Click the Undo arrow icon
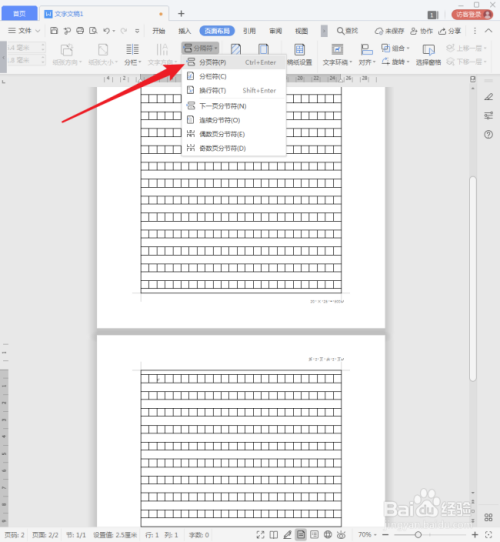 (106, 31)
